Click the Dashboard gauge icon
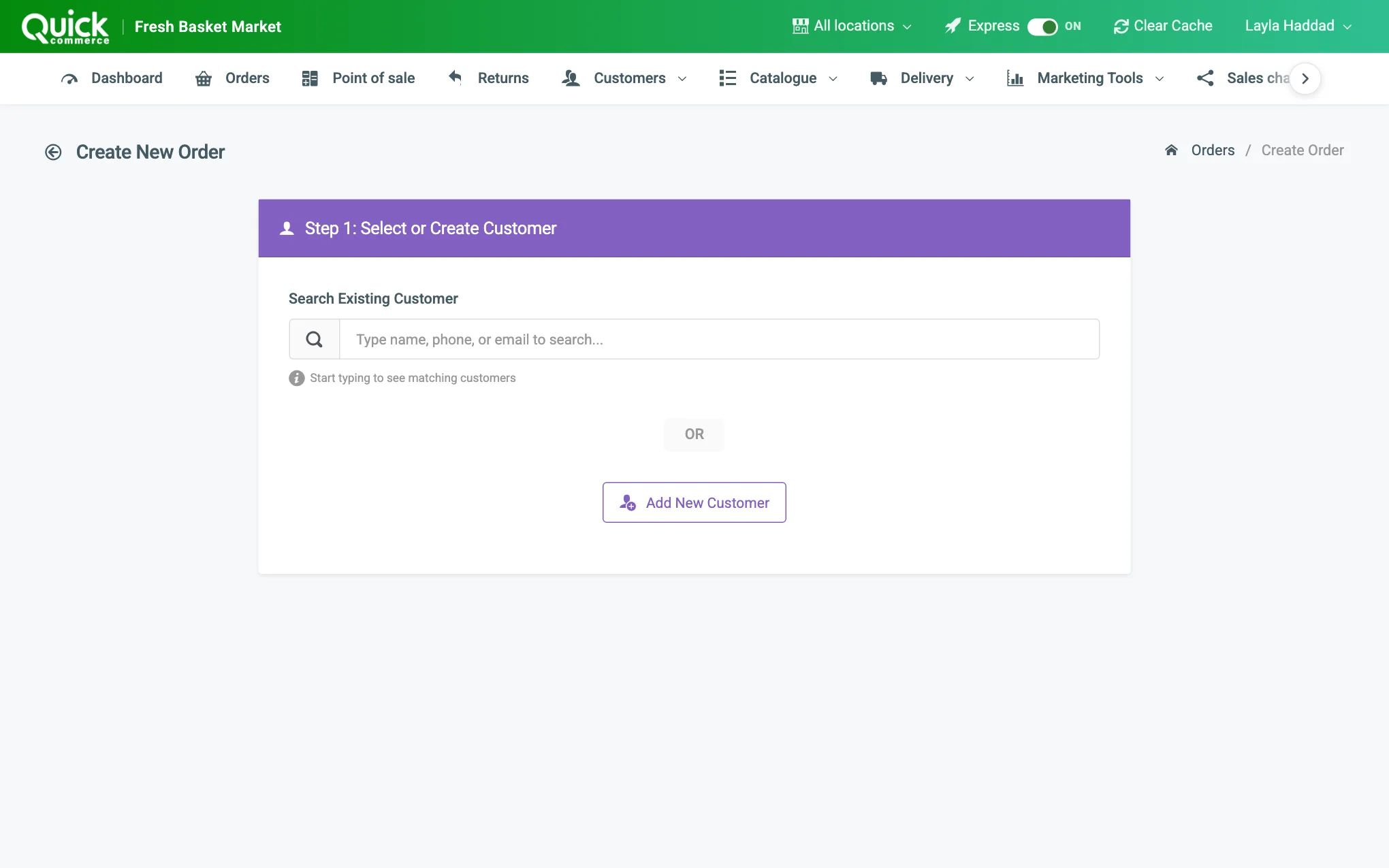 tap(69, 78)
